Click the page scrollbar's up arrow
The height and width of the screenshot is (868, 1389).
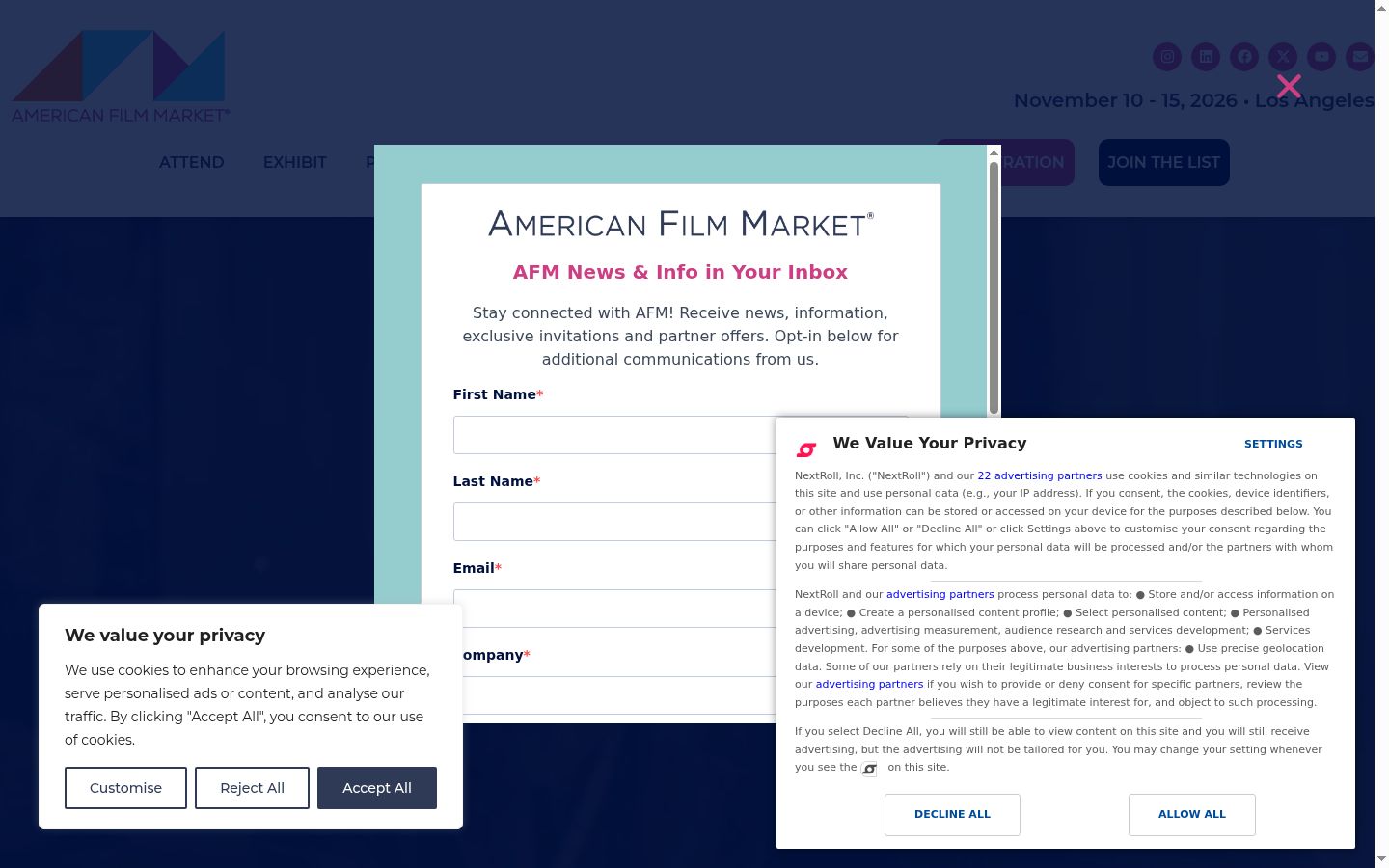(1381, 7)
